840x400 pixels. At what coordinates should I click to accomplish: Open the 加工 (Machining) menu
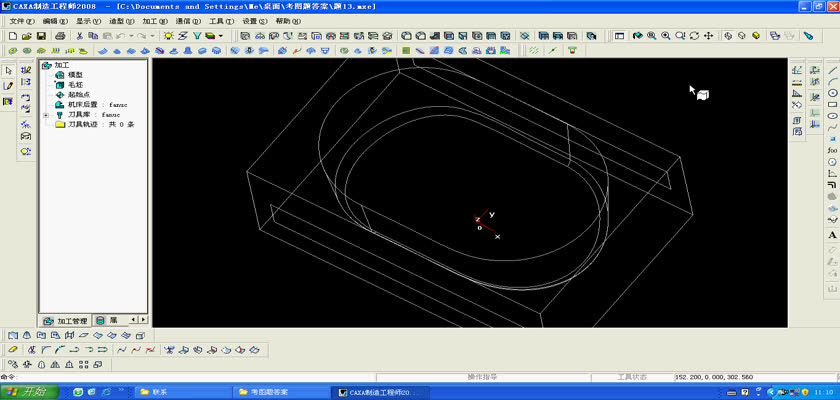click(x=155, y=21)
